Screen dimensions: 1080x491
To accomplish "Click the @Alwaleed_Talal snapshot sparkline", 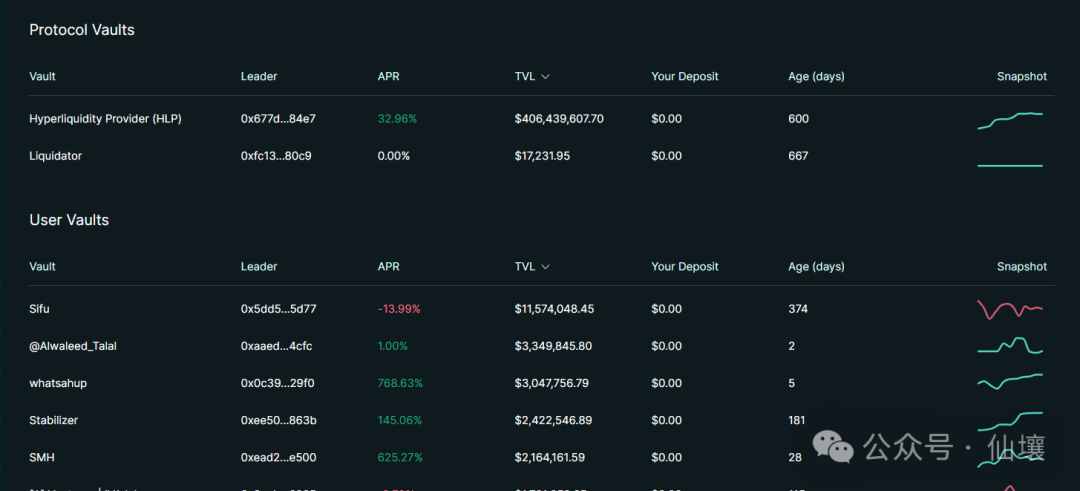I will [1010, 346].
